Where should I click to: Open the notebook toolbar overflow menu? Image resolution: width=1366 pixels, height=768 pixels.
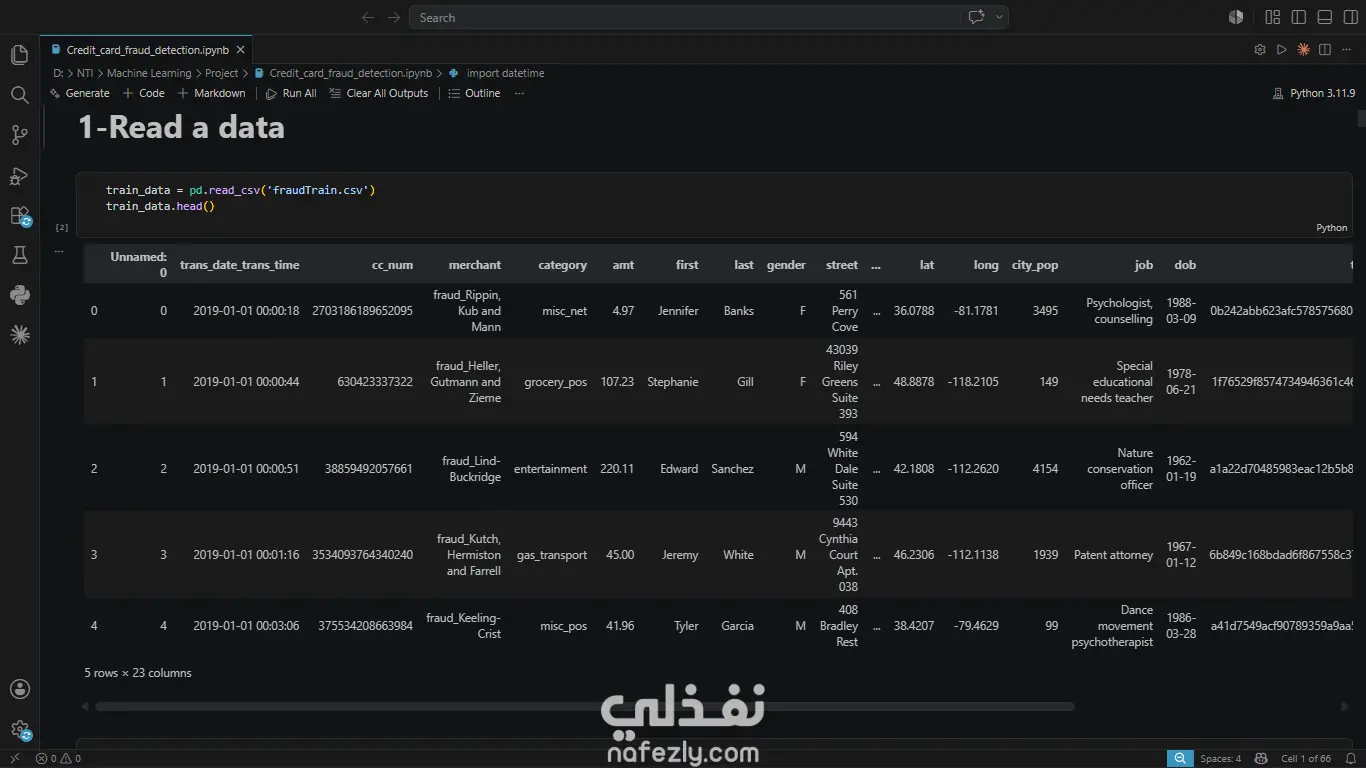point(519,93)
